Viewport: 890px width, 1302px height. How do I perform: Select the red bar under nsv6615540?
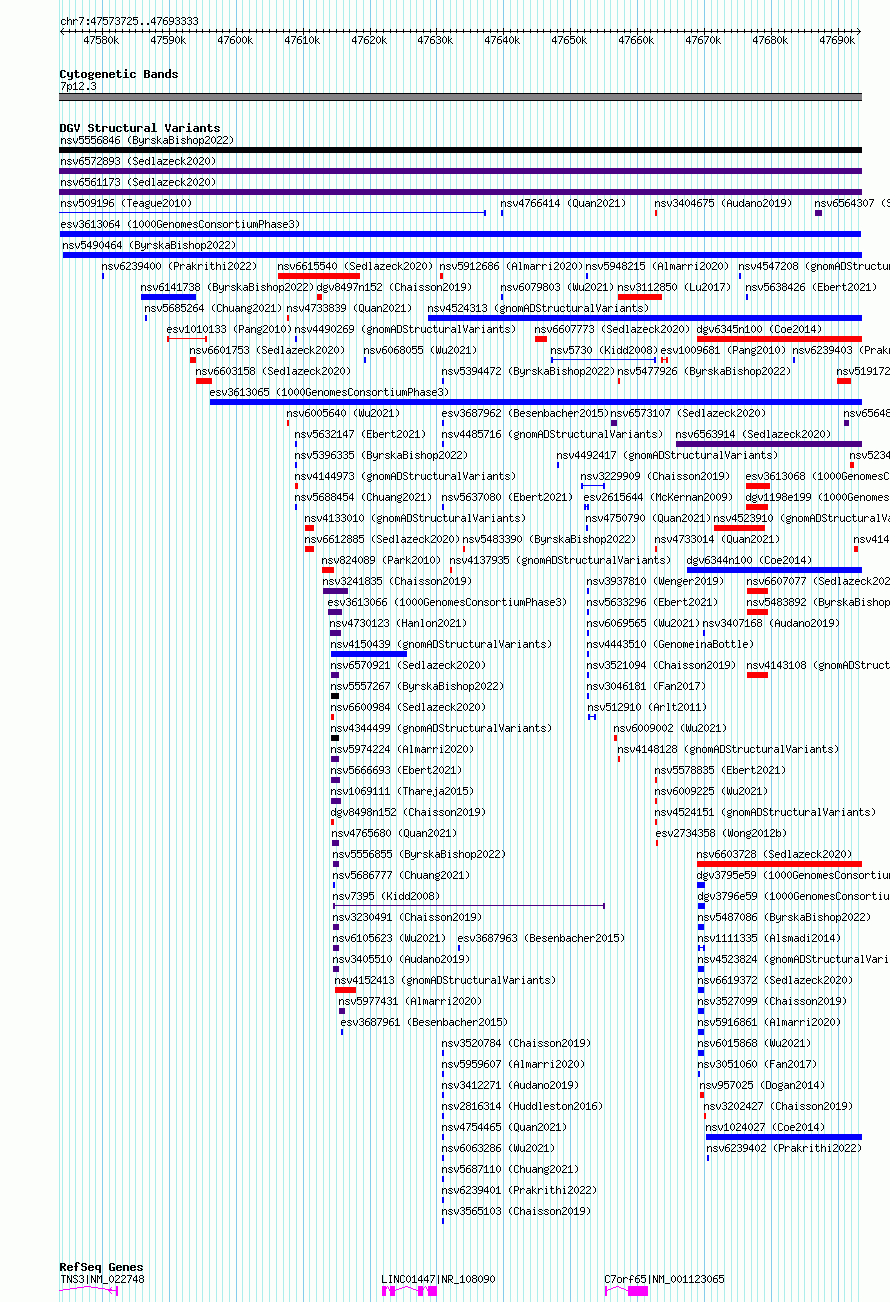coord(318,276)
